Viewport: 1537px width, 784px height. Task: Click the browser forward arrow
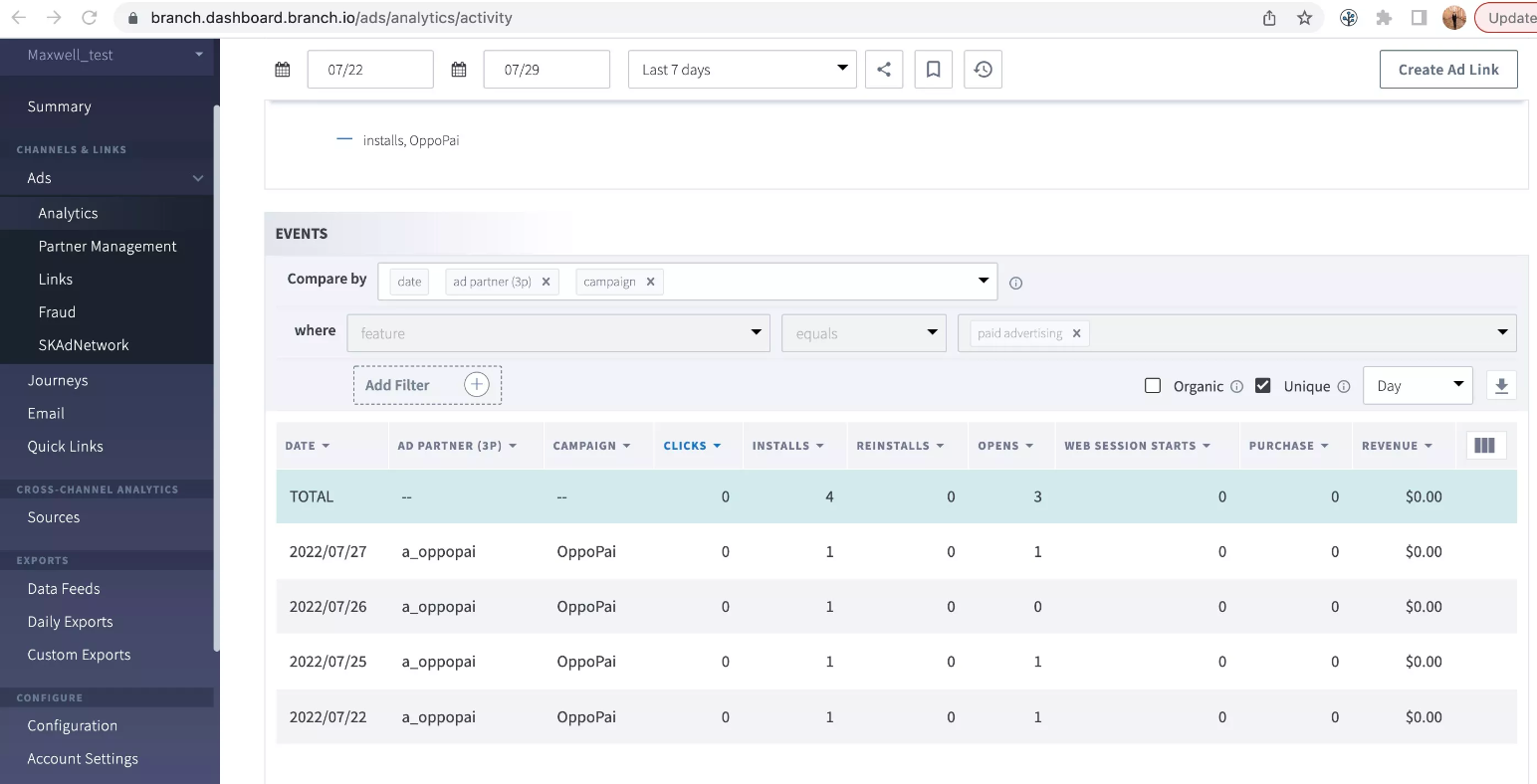pos(54,18)
